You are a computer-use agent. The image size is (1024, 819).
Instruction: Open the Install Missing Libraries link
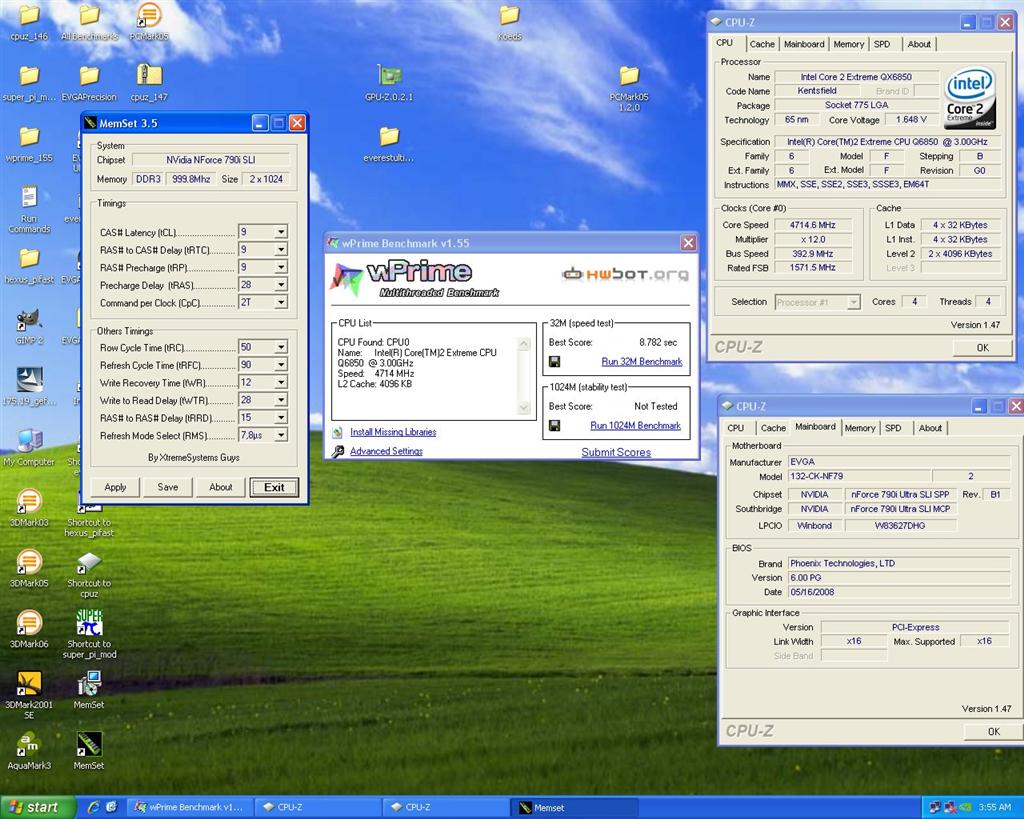click(x=393, y=432)
